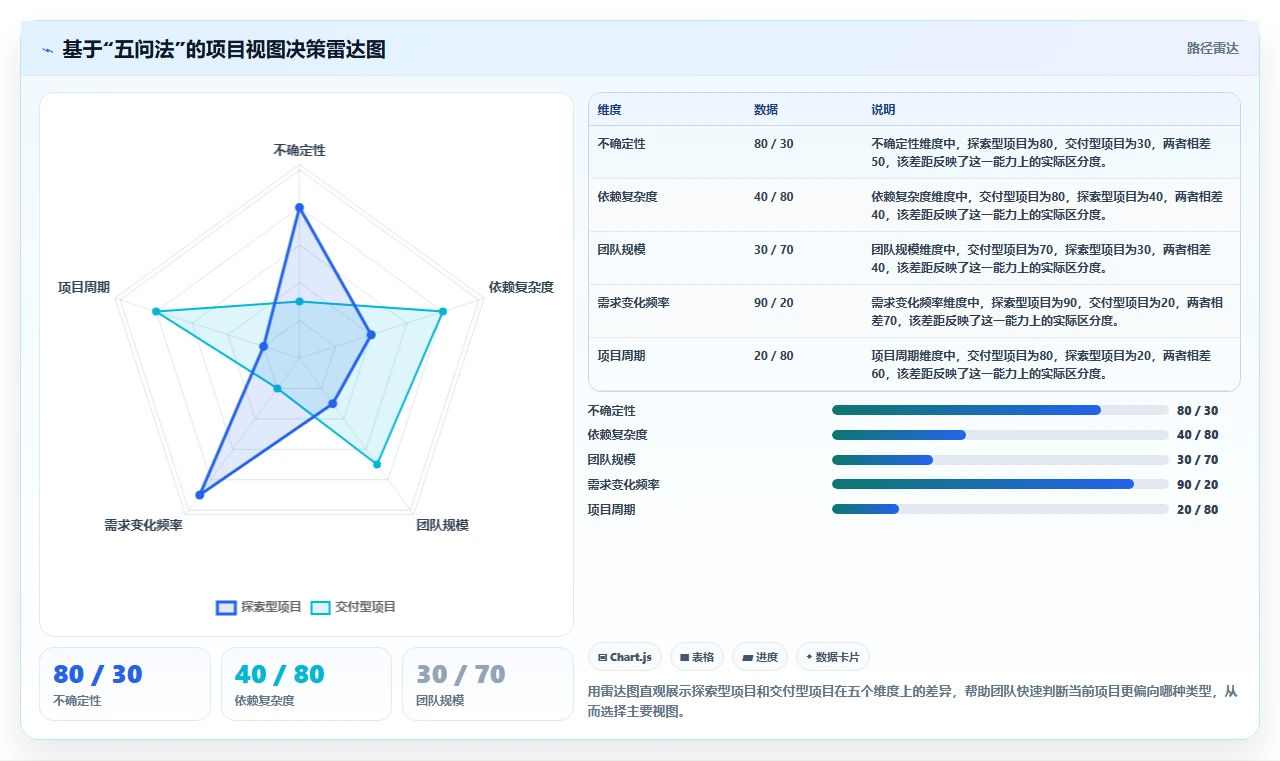Open the 30 / 70 团队规模 data card
The width and height of the screenshot is (1280, 761).
488,684
